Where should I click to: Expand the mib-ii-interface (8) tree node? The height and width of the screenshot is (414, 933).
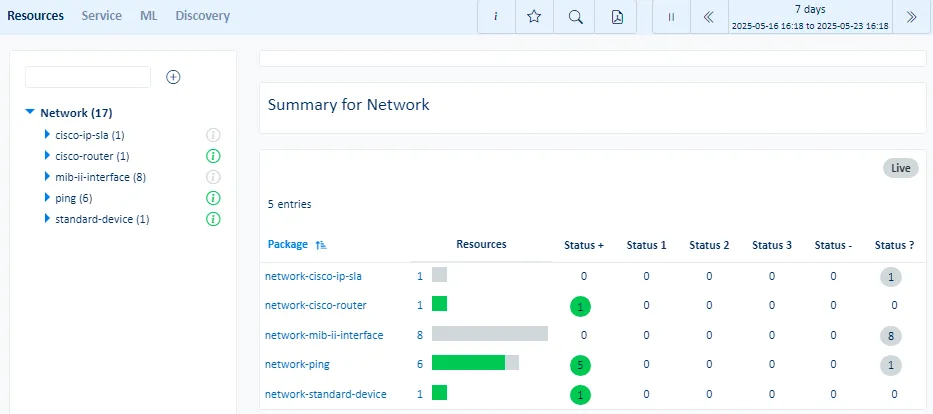(46, 177)
